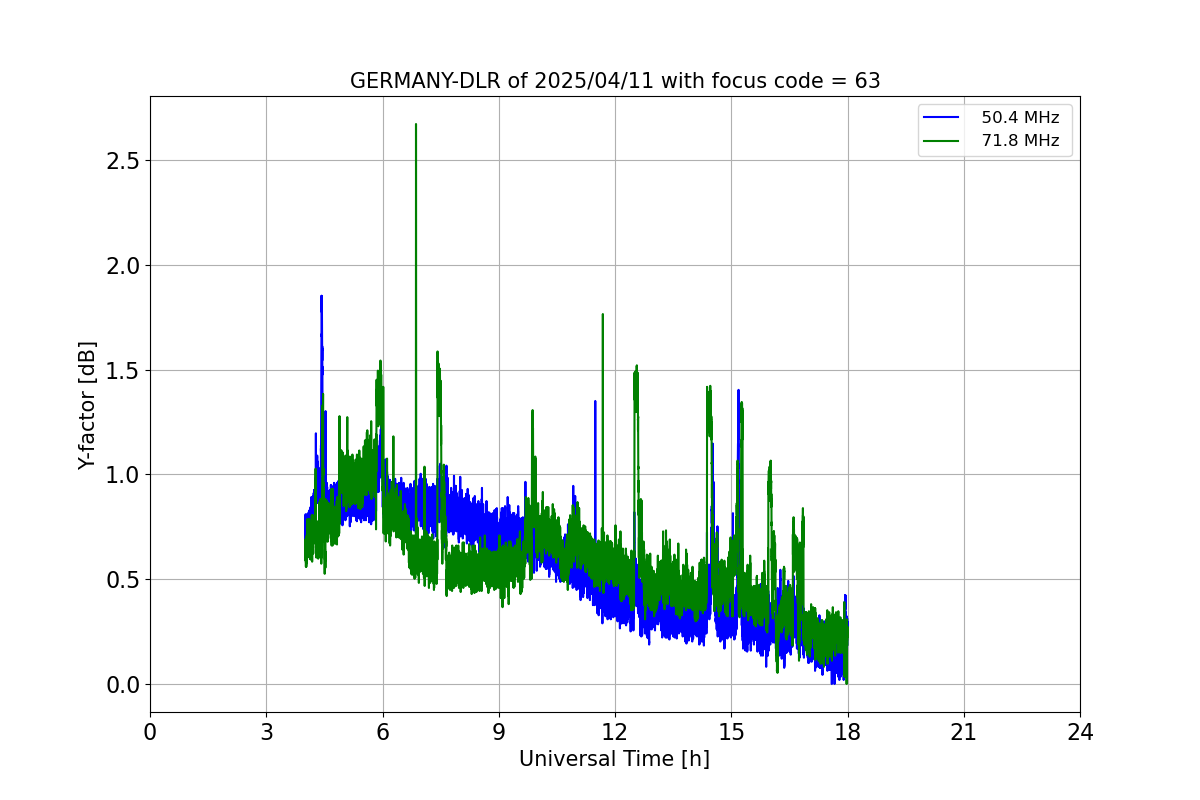Click the x-axis tick label '15'
The height and width of the screenshot is (800, 1200).
731,732
